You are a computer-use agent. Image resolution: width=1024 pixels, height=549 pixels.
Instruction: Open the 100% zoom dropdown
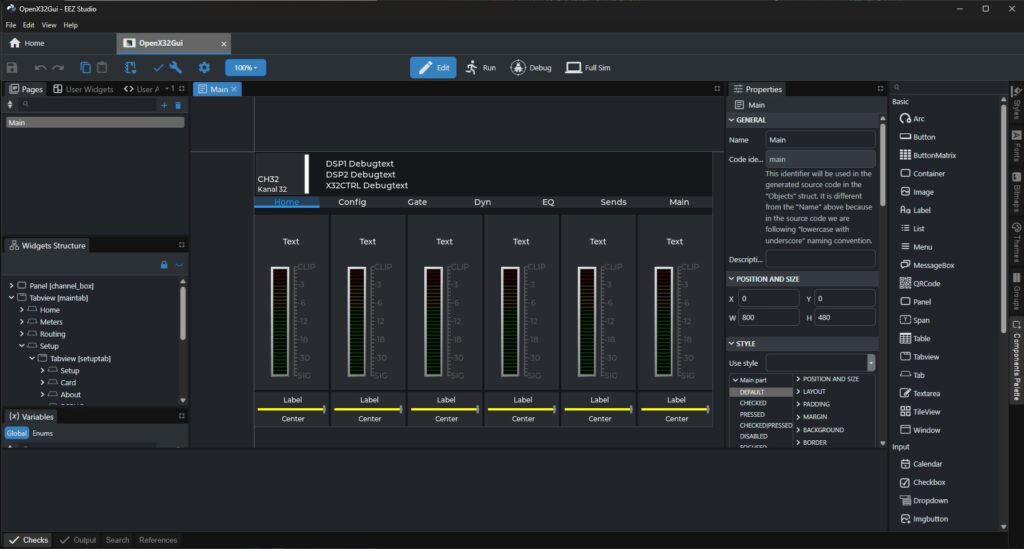coord(245,68)
